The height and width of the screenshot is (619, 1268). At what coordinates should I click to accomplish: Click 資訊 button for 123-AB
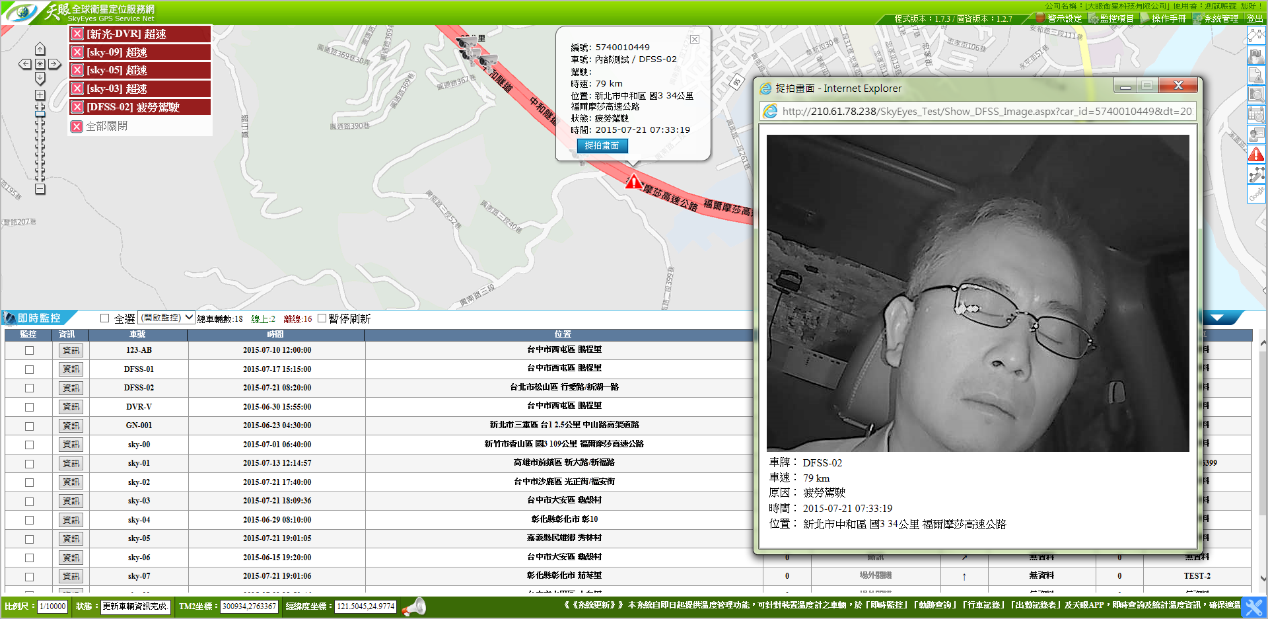pyautogui.click(x=70, y=351)
